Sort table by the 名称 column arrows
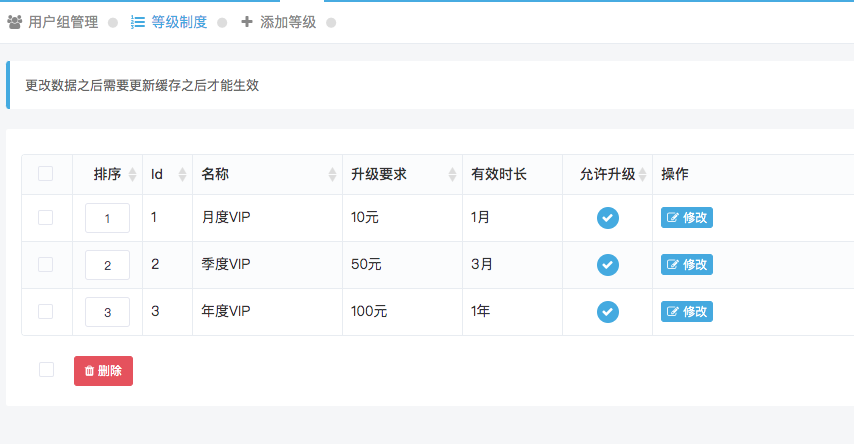The image size is (854, 444). click(x=332, y=174)
